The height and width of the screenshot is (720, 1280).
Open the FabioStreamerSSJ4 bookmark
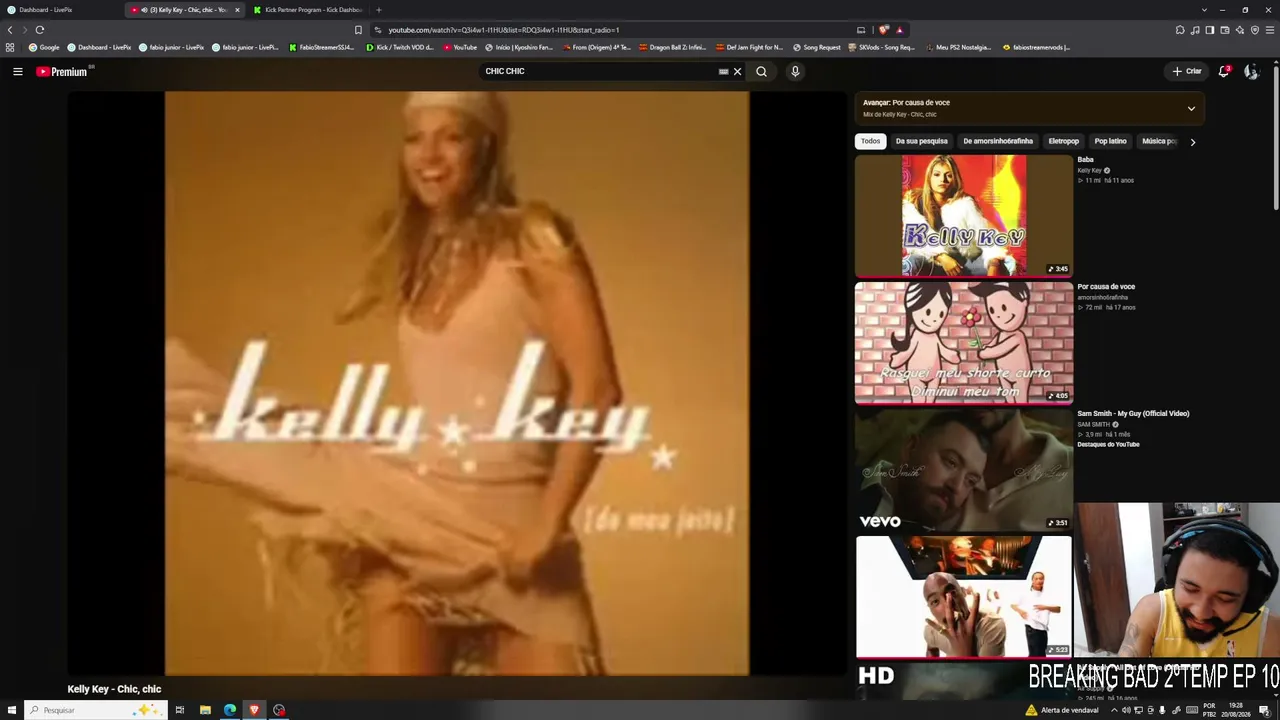[322, 47]
